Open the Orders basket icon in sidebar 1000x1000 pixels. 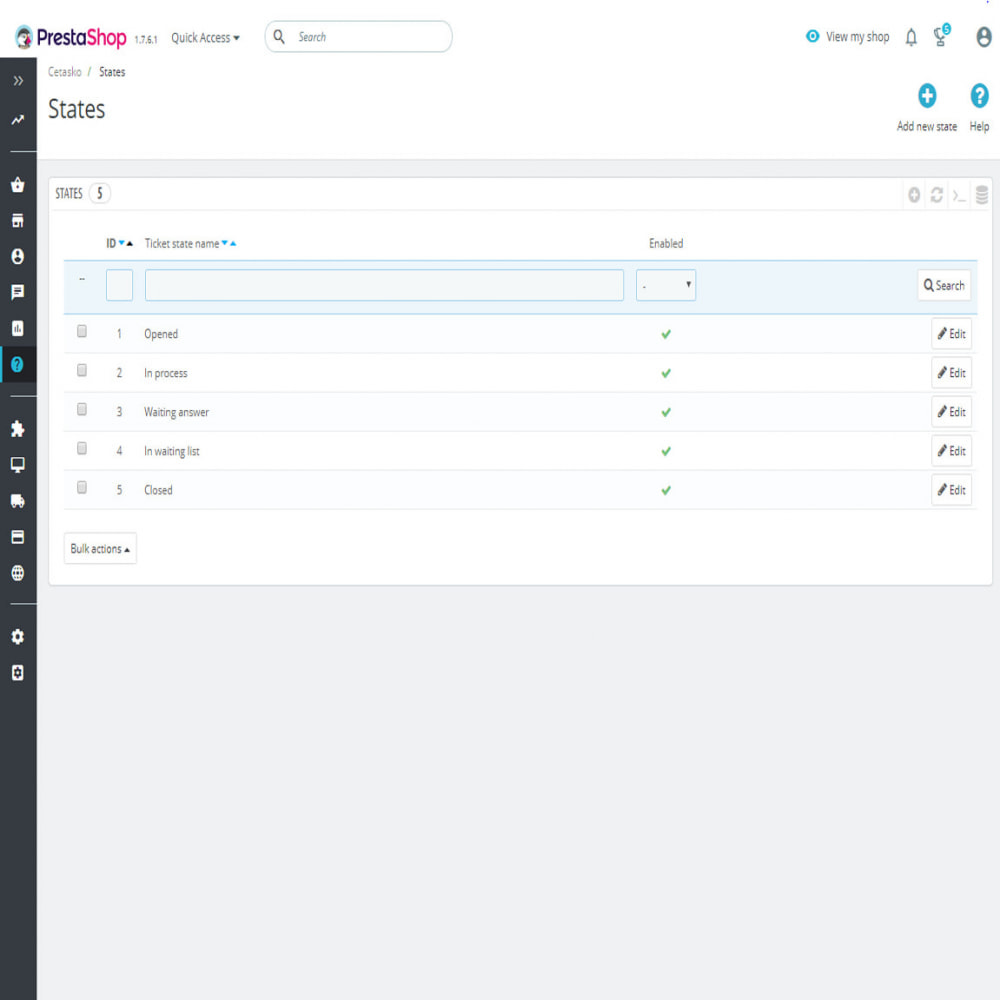18,185
